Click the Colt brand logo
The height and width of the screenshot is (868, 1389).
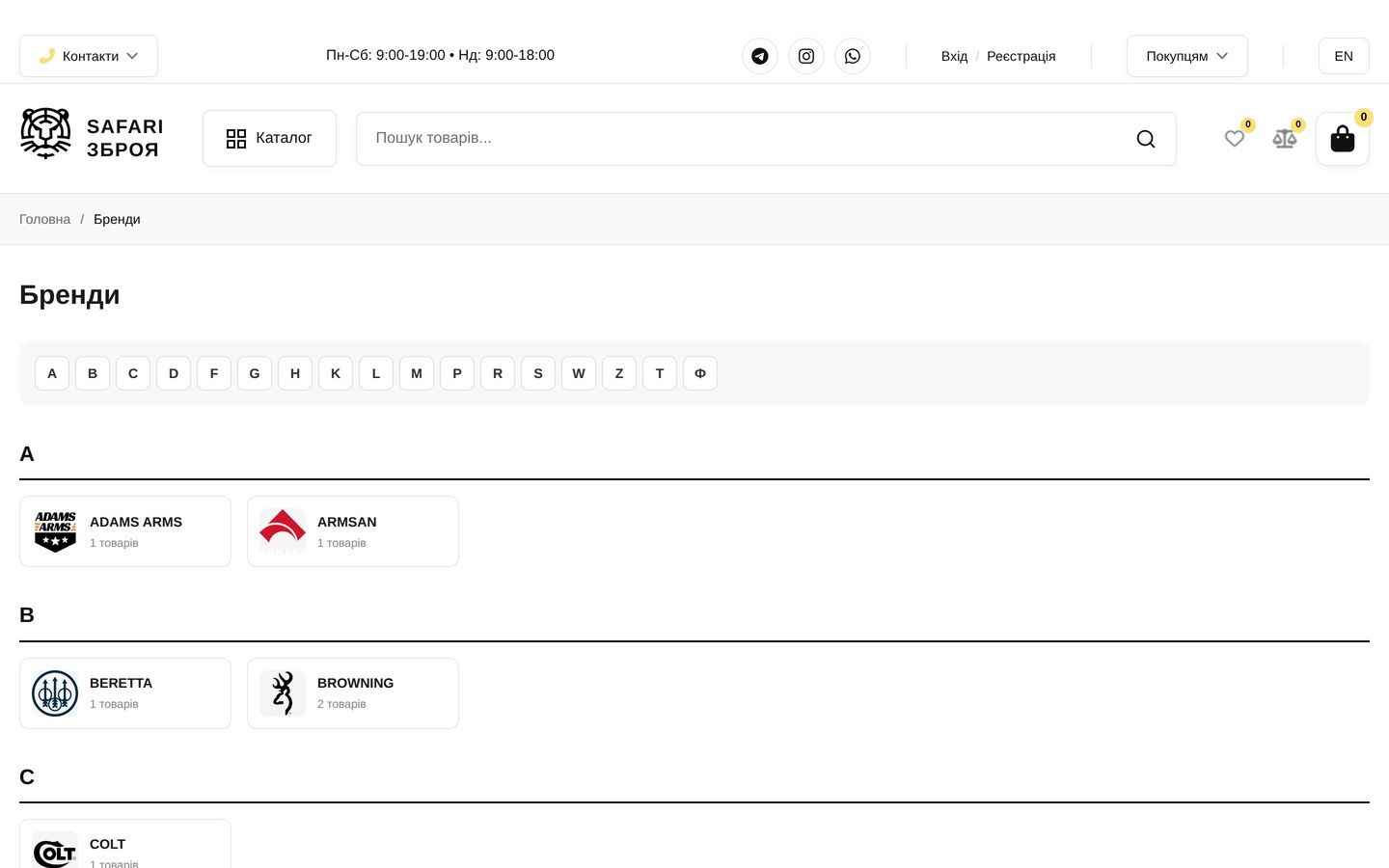point(55,852)
